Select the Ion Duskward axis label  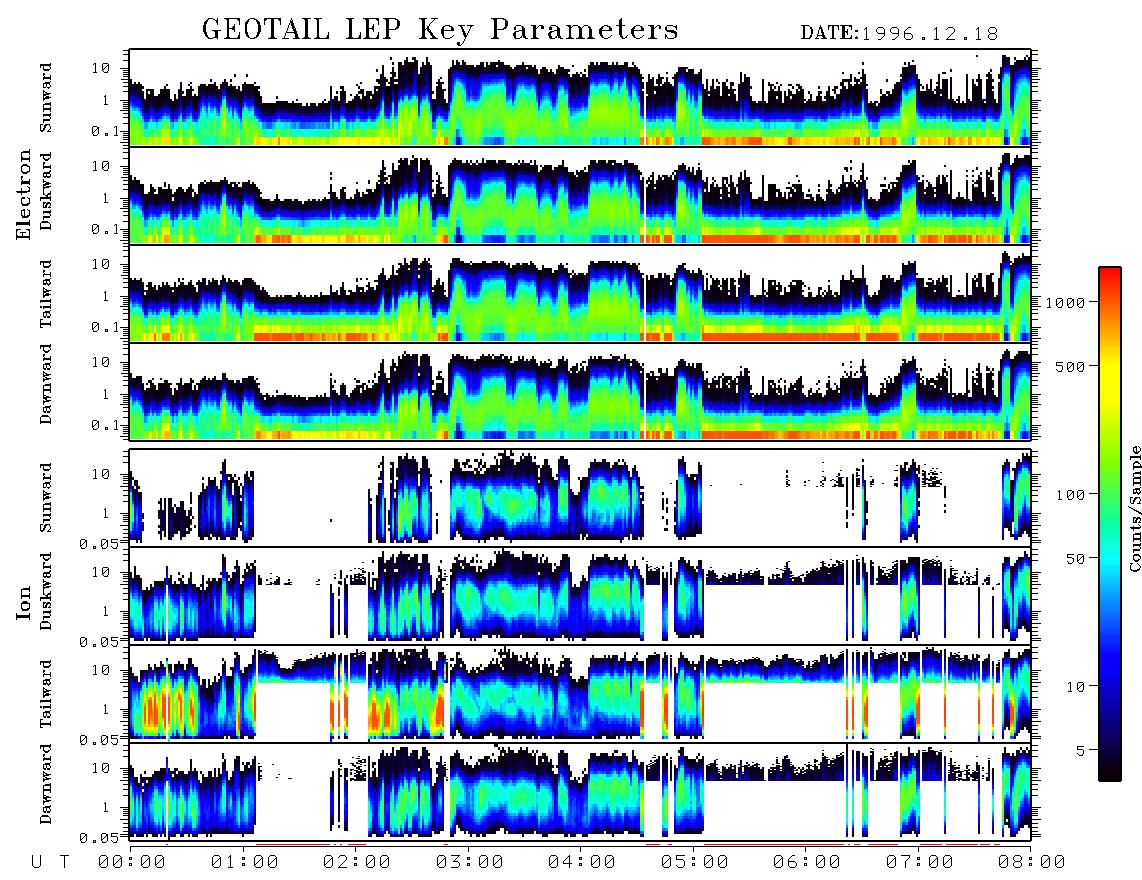point(46,591)
